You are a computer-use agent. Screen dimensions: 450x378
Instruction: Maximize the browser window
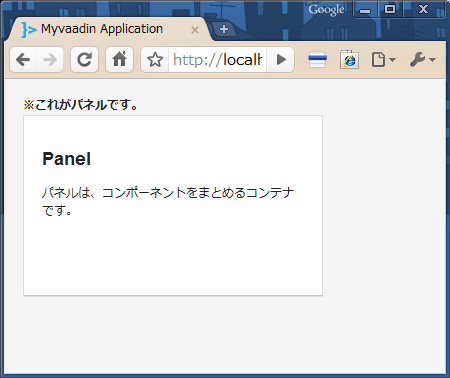click(390, 9)
